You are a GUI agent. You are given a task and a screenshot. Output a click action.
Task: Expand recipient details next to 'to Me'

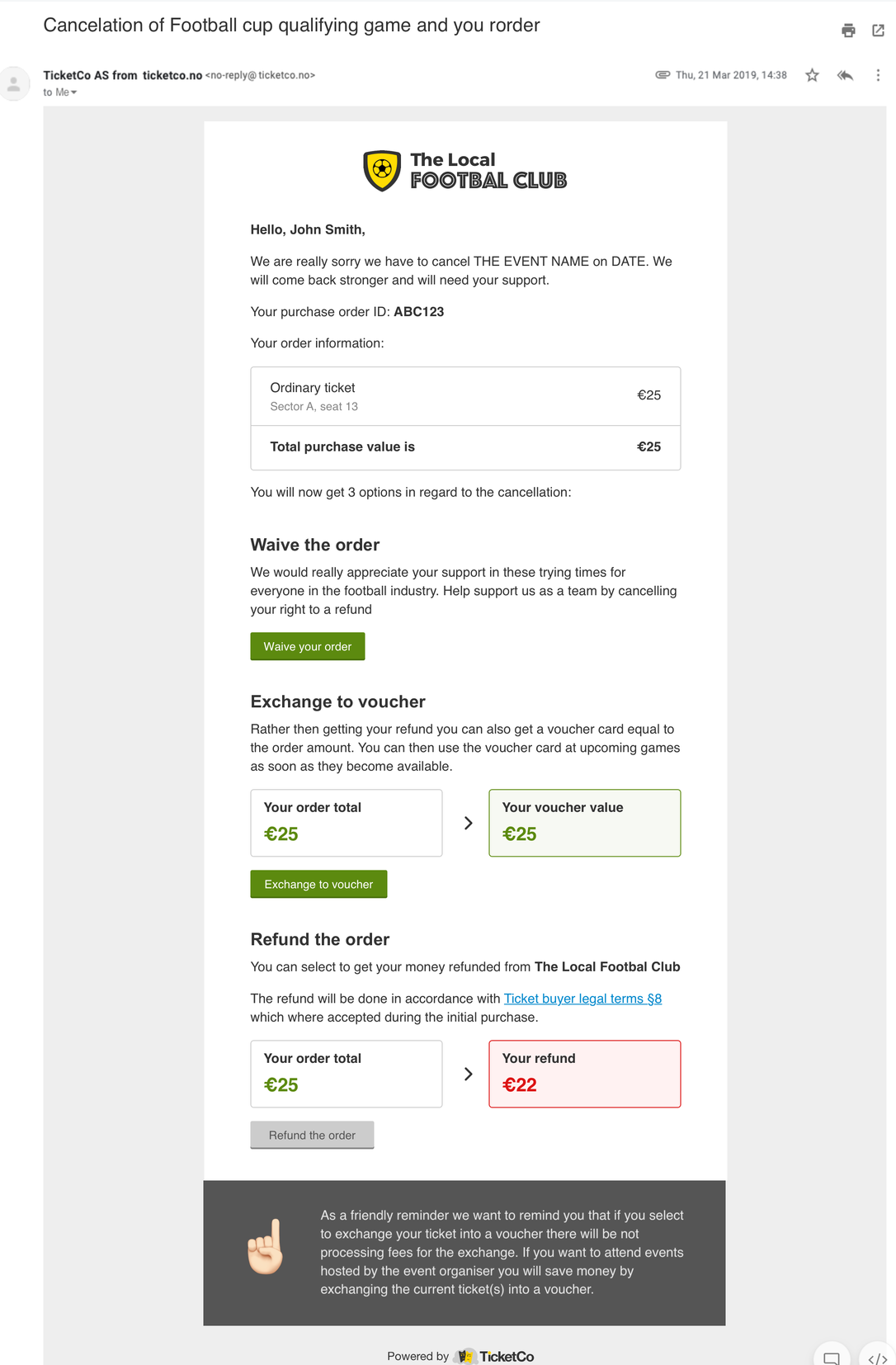click(x=74, y=92)
